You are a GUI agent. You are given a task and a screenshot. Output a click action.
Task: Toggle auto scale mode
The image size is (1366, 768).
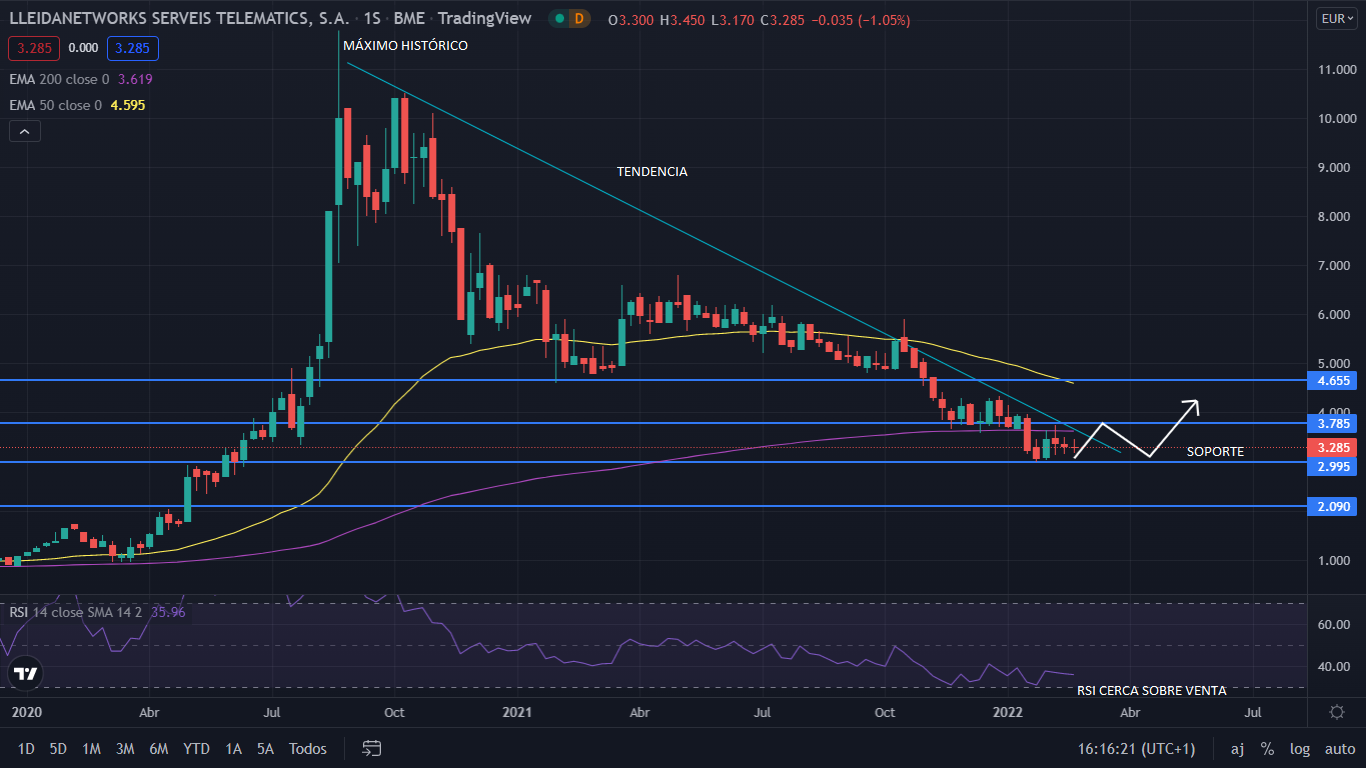pyautogui.click(x=1339, y=748)
